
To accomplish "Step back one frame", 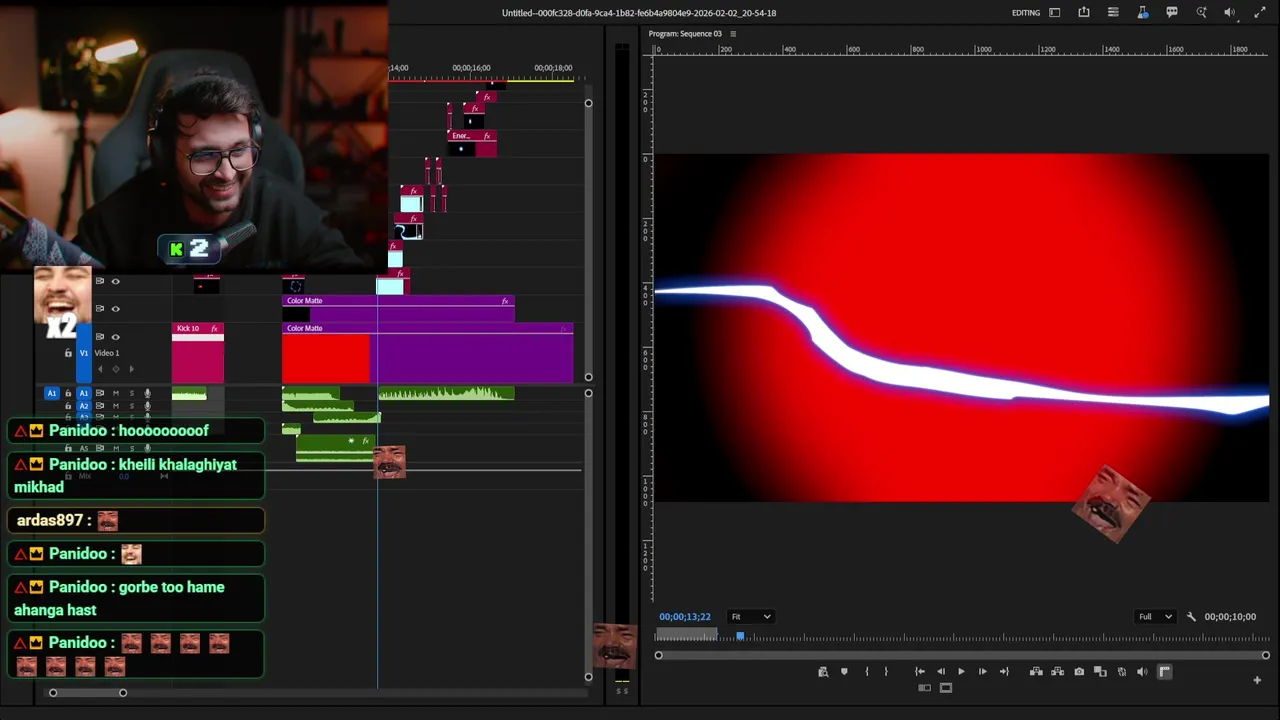I will click(940, 672).
